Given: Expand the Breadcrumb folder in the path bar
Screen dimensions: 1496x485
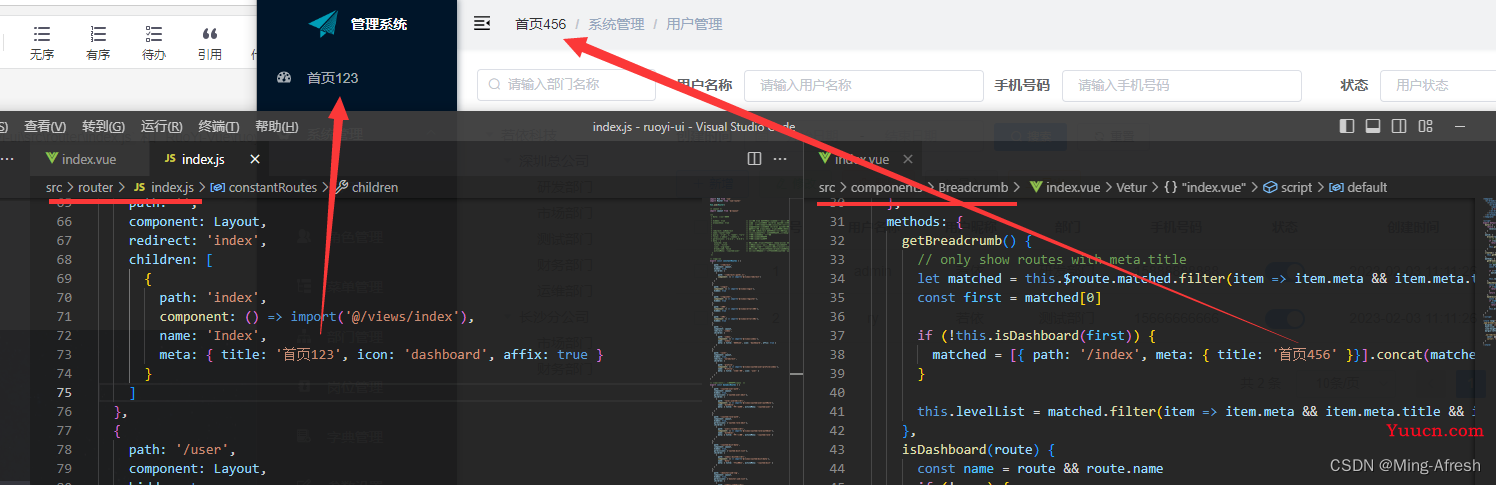Looking at the screenshot, I should point(979,187).
